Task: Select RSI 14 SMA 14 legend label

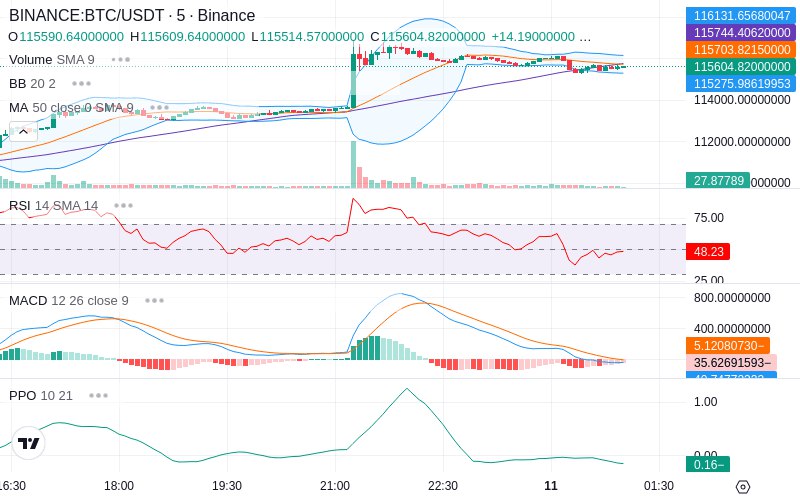Action: coord(53,206)
